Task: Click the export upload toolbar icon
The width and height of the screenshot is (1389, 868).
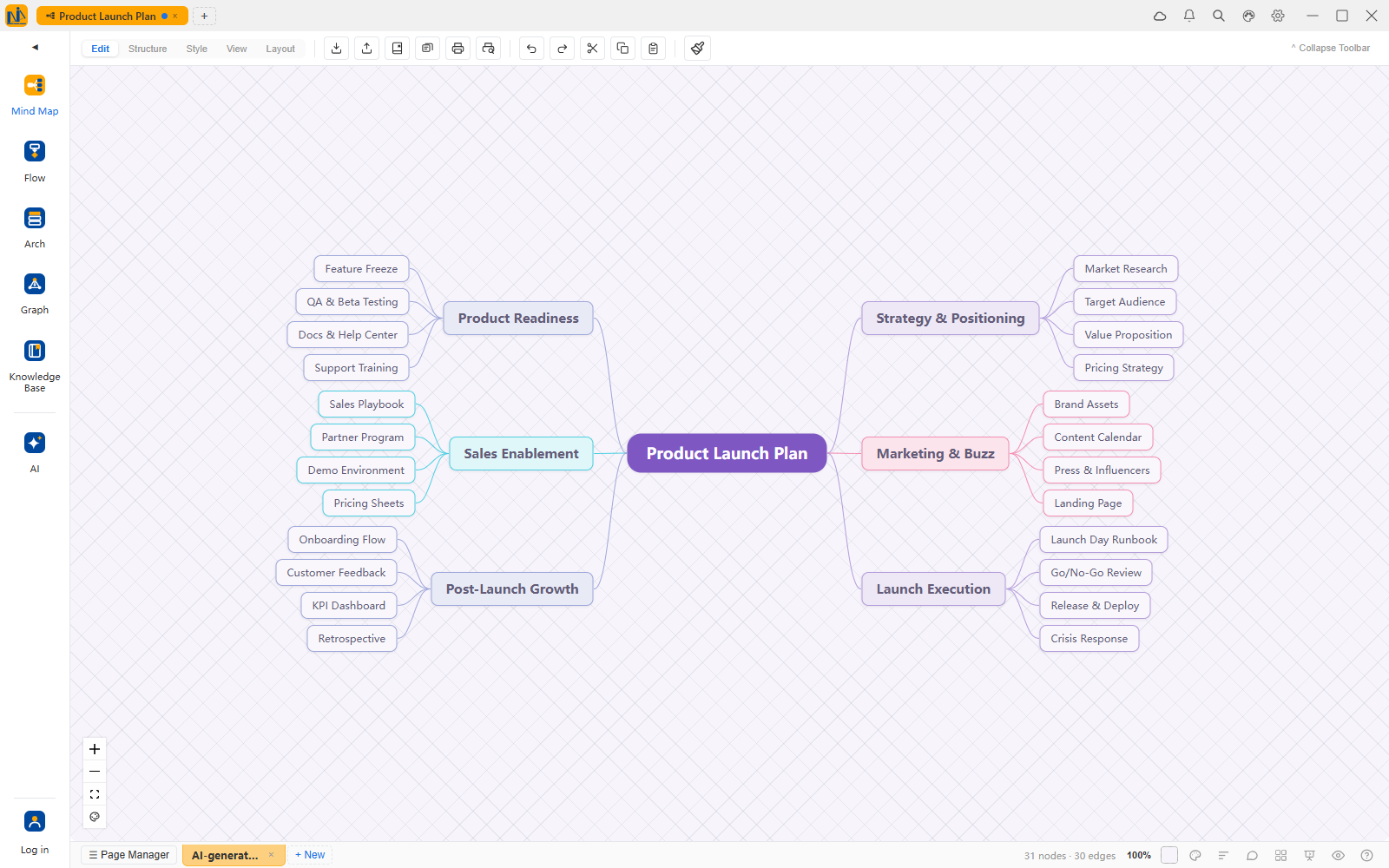Action: [367, 49]
